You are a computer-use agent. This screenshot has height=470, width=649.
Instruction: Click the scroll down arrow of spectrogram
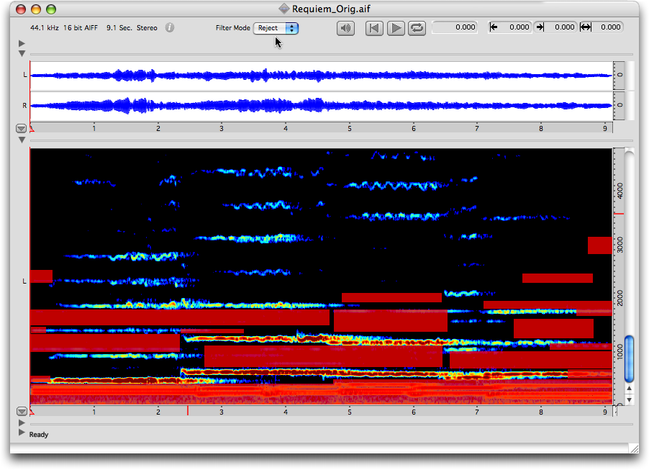tap(629, 400)
